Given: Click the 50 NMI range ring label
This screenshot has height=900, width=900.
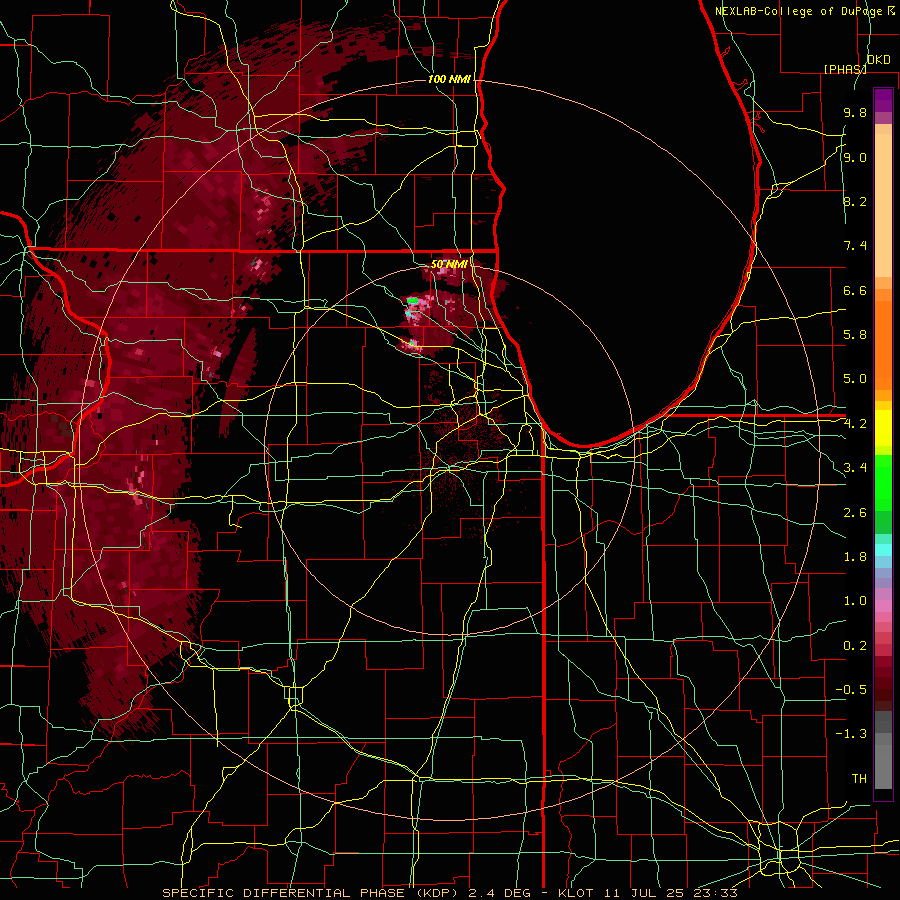Looking at the screenshot, I should [x=449, y=265].
